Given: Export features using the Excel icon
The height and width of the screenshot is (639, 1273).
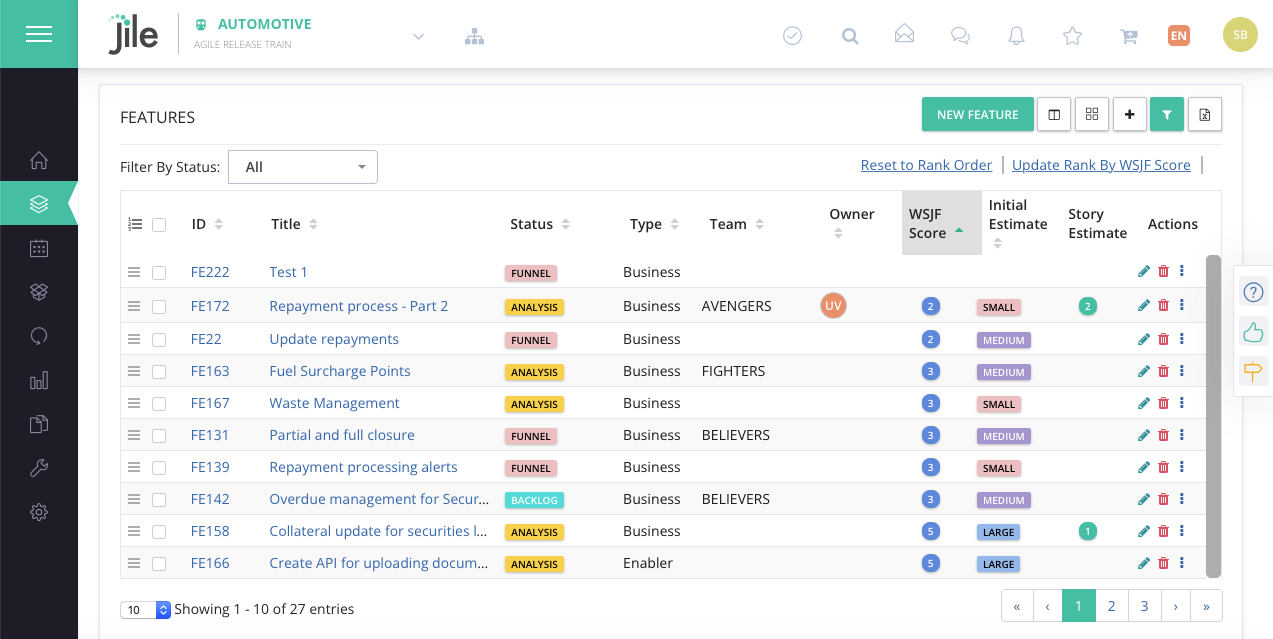Looking at the screenshot, I should pos(1204,115).
